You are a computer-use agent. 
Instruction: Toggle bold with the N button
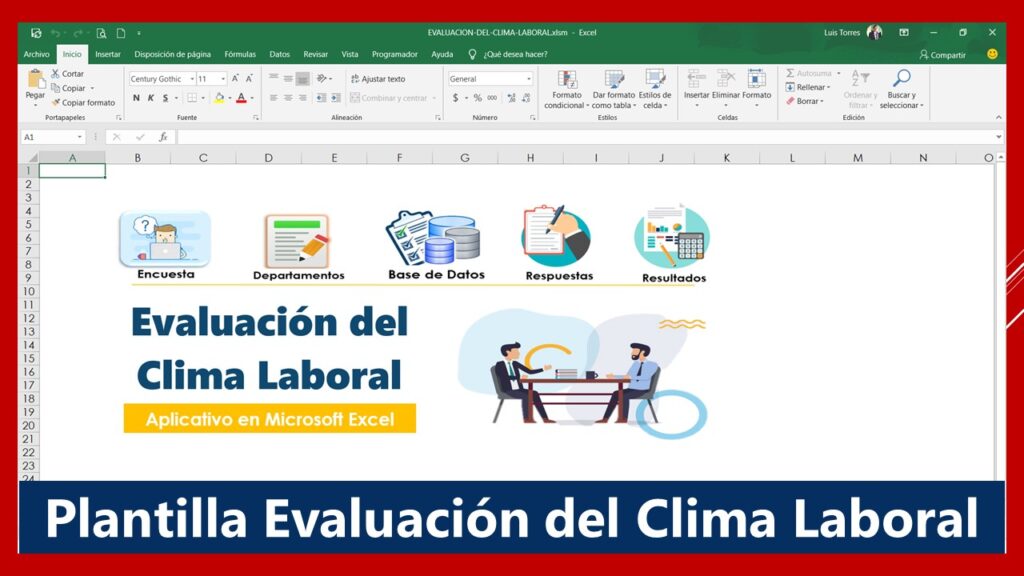[136, 98]
